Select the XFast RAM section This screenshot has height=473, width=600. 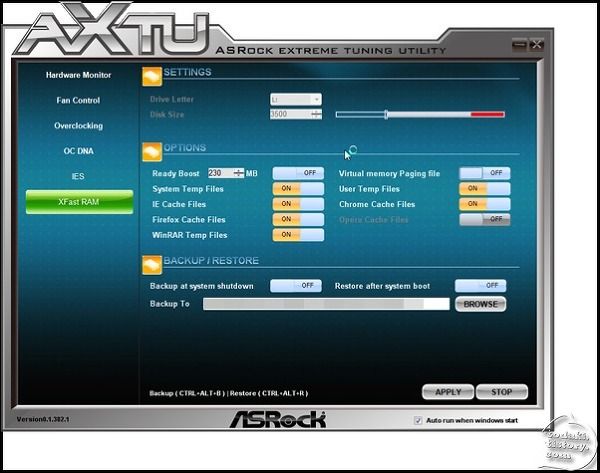point(80,202)
